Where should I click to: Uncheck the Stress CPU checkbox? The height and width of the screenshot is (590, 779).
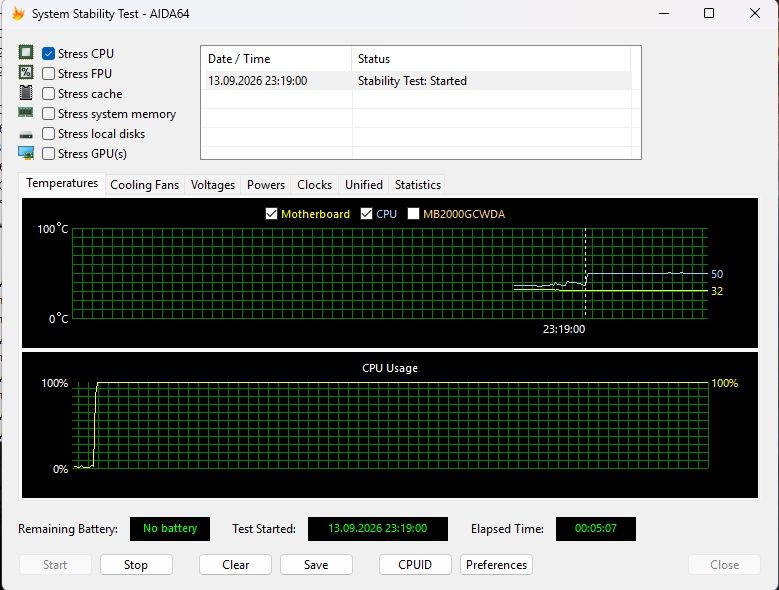coord(48,54)
